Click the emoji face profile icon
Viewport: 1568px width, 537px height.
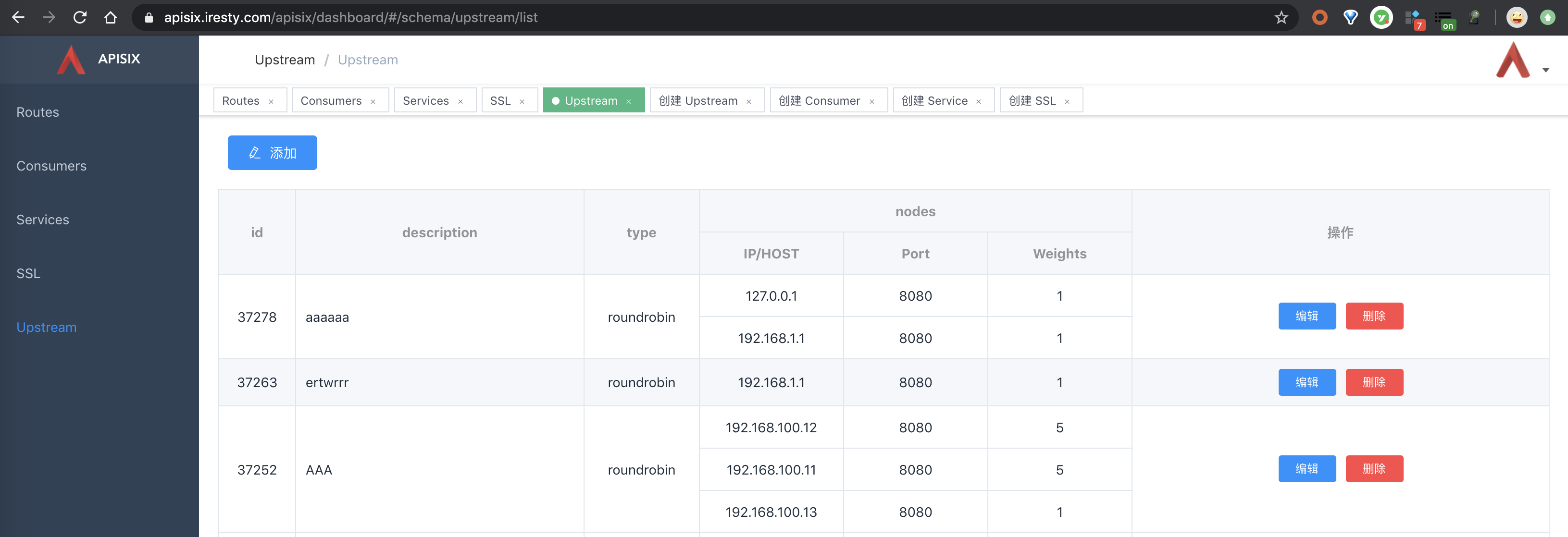1517,17
